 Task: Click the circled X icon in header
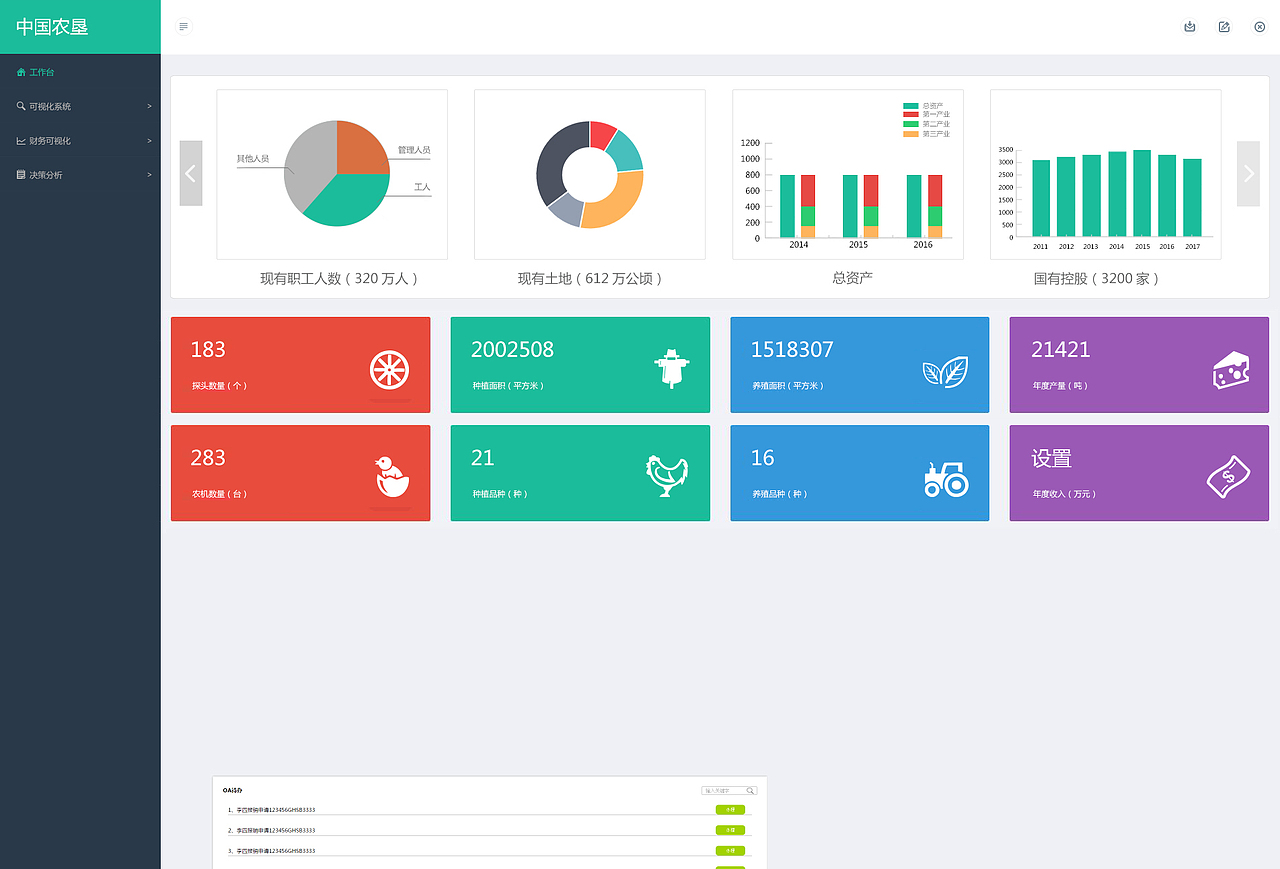click(x=1260, y=27)
